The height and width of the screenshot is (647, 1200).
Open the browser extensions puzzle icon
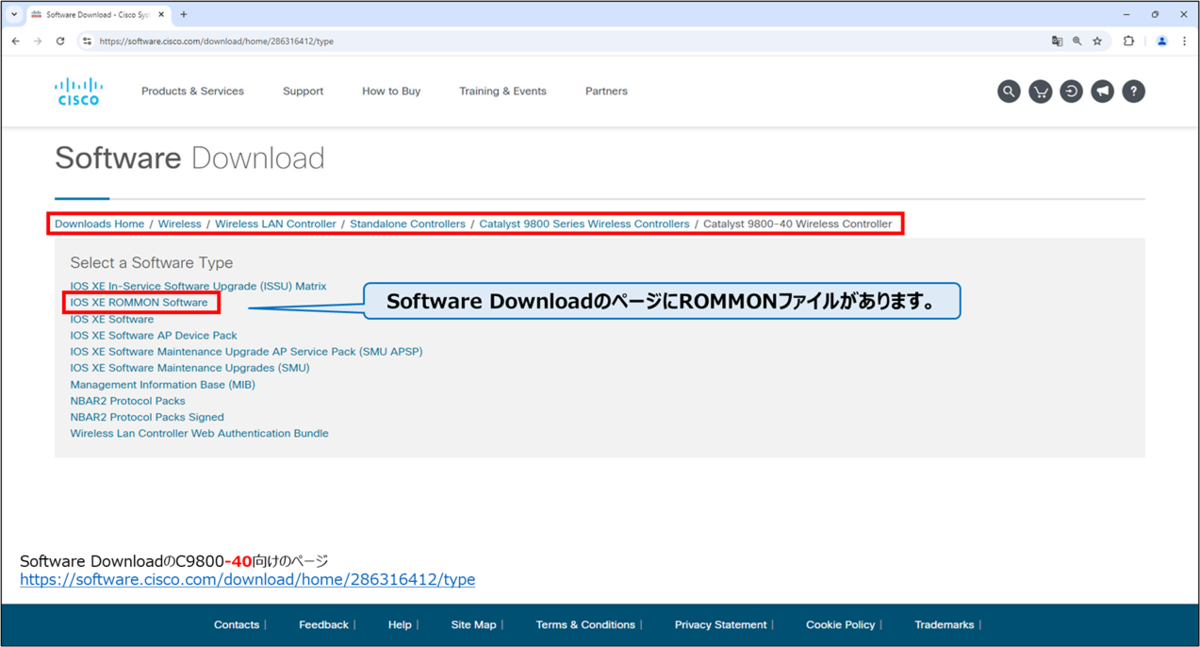(1129, 41)
